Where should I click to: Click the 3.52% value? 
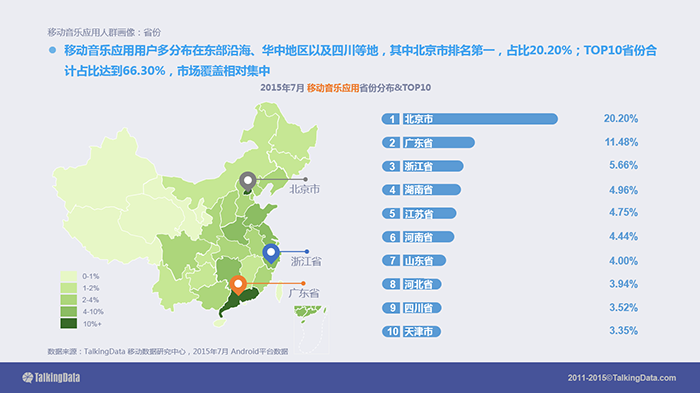click(x=623, y=307)
